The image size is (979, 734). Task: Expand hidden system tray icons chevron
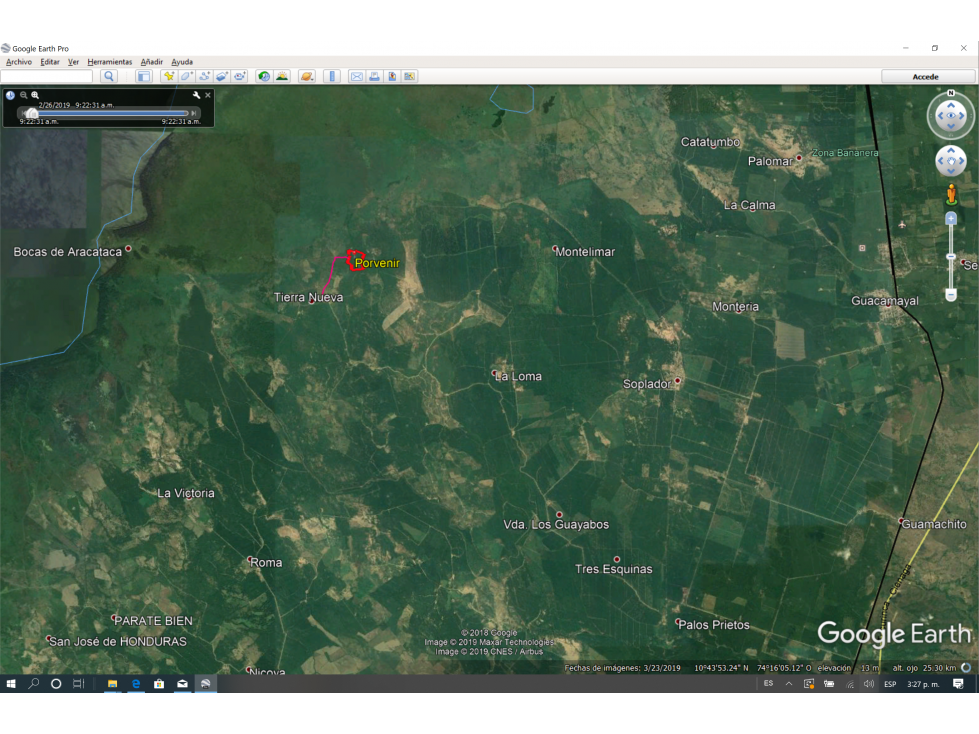pyautogui.click(x=789, y=684)
